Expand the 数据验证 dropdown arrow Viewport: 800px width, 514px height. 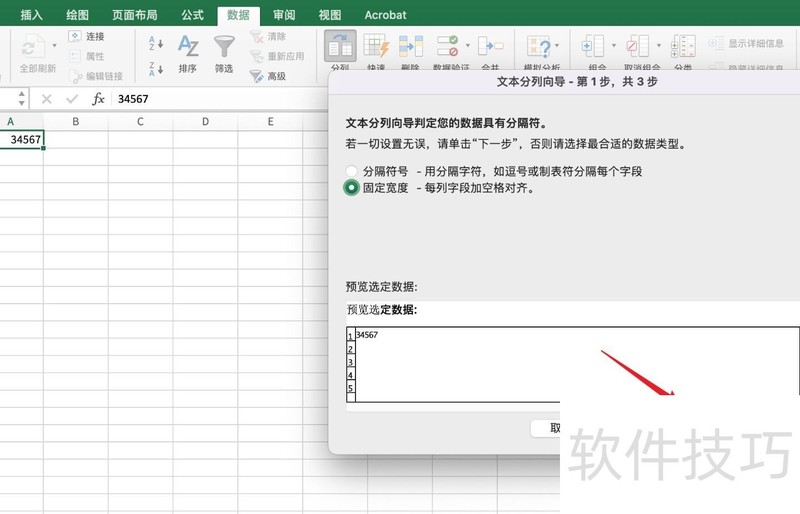tap(467, 45)
